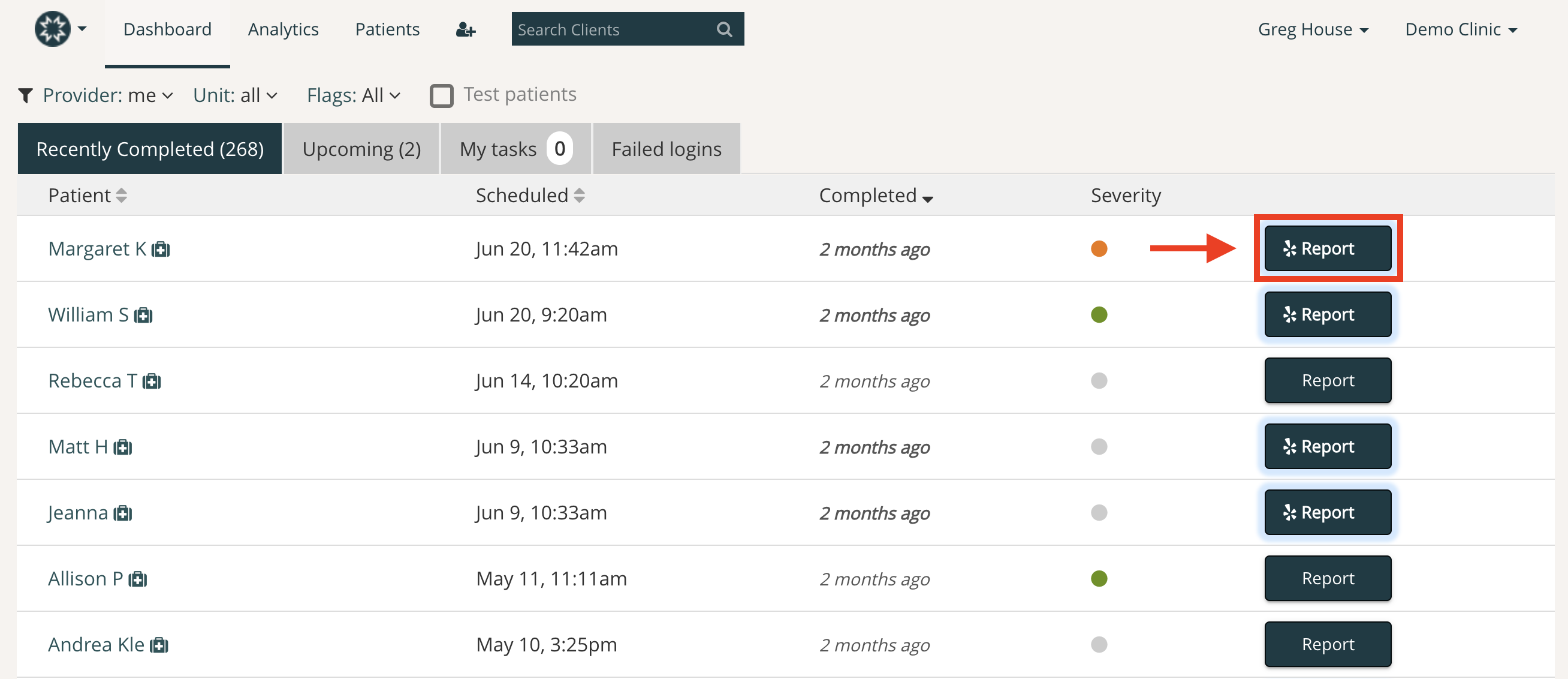The image size is (1568, 679).
Task: Click scheduled time May 10, 3:25pm
Action: tap(547, 645)
